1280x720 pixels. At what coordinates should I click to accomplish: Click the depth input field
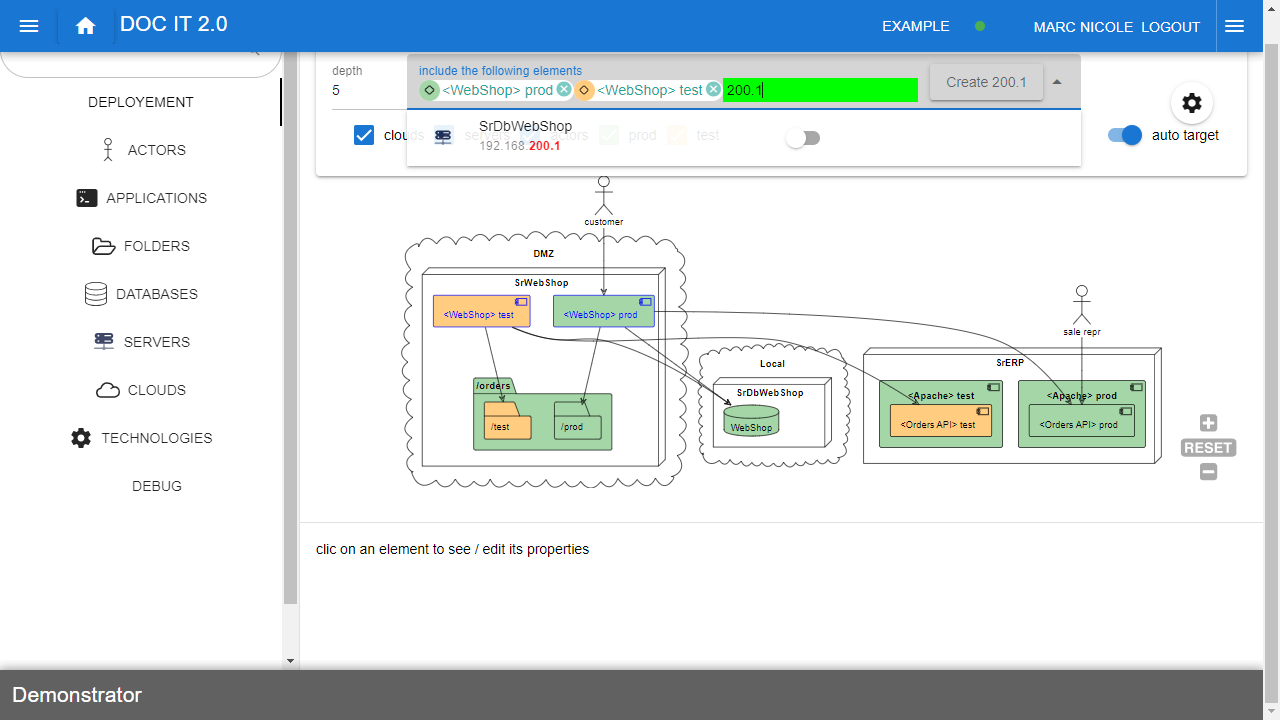360,90
